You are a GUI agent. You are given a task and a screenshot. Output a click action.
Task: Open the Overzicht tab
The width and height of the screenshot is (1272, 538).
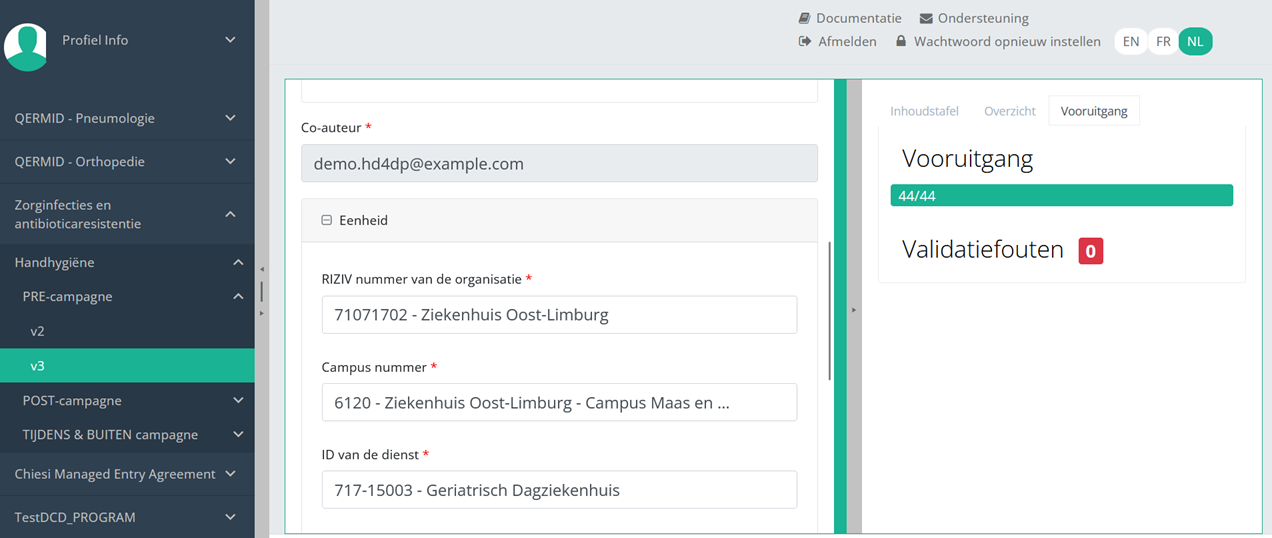pyautogui.click(x=1009, y=111)
